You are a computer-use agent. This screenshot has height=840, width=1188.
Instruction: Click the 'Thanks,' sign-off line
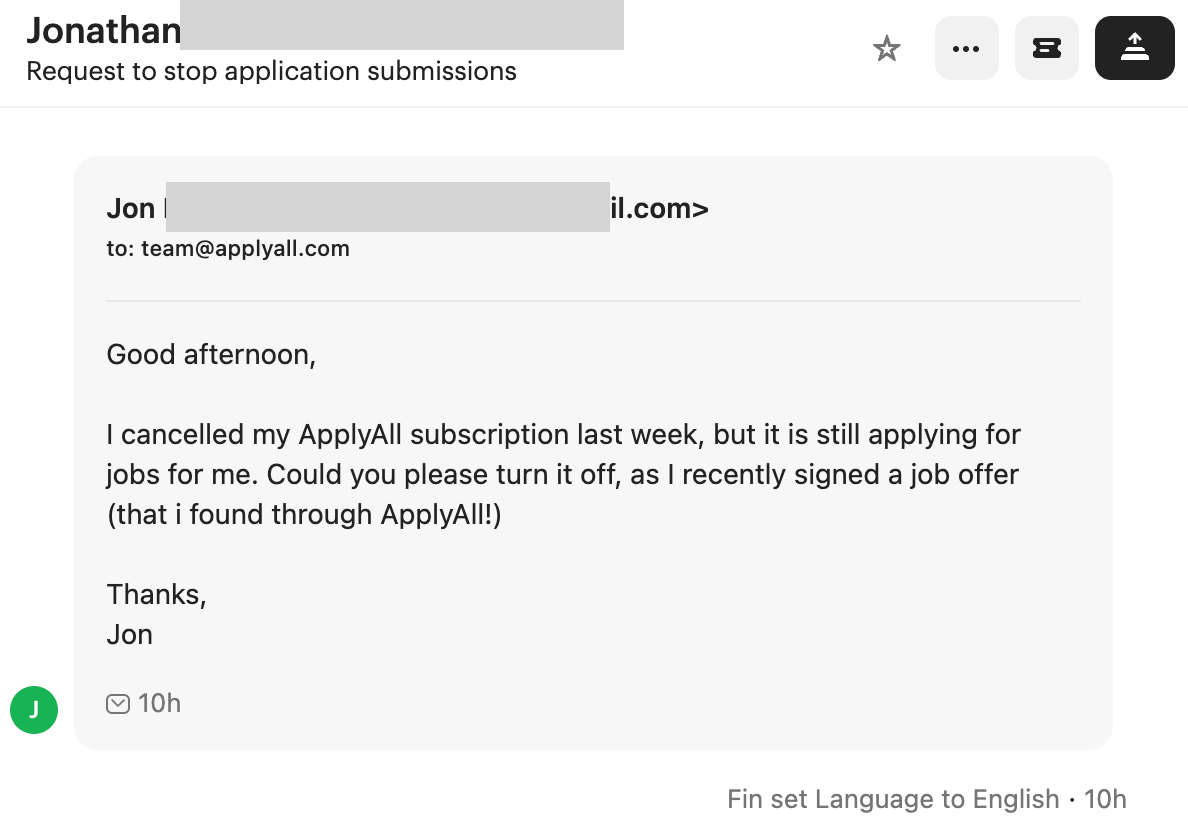coord(156,595)
